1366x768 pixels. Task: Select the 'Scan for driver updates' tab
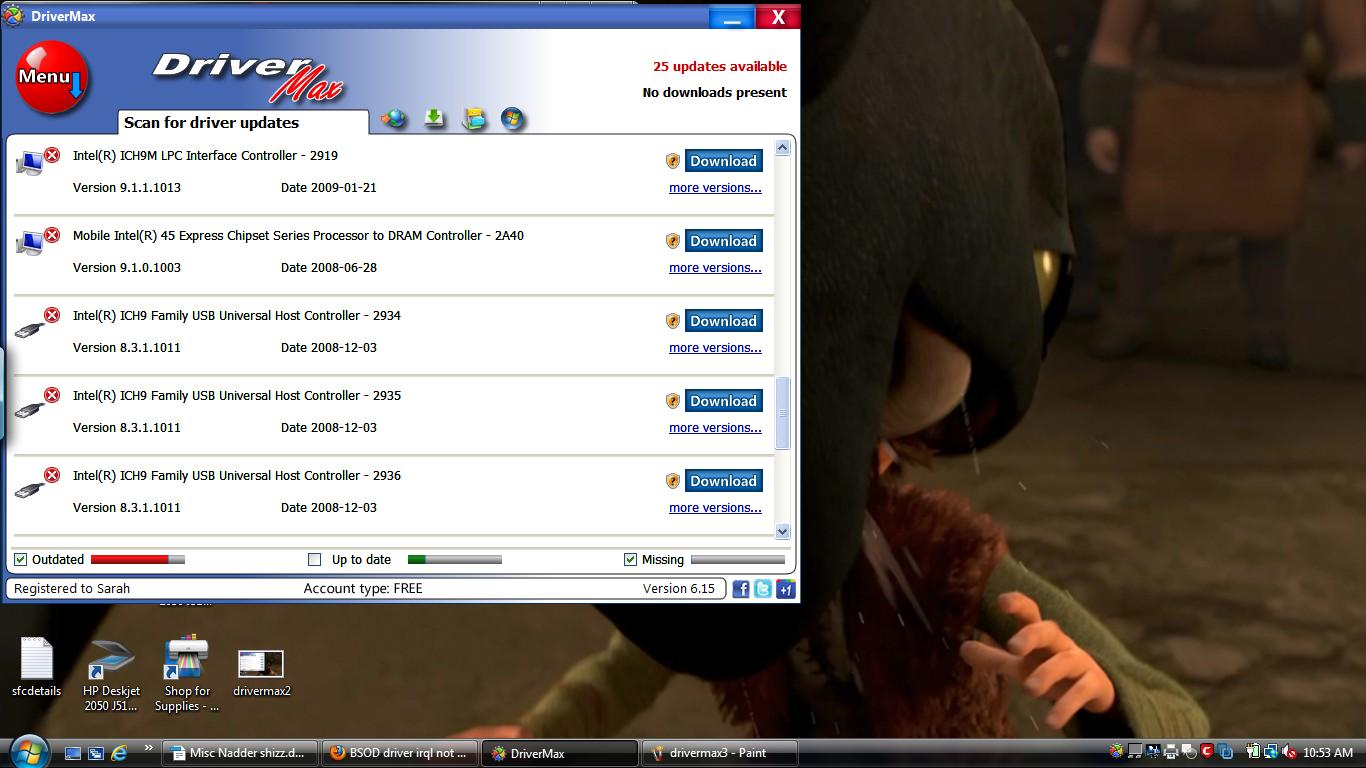point(243,122)
